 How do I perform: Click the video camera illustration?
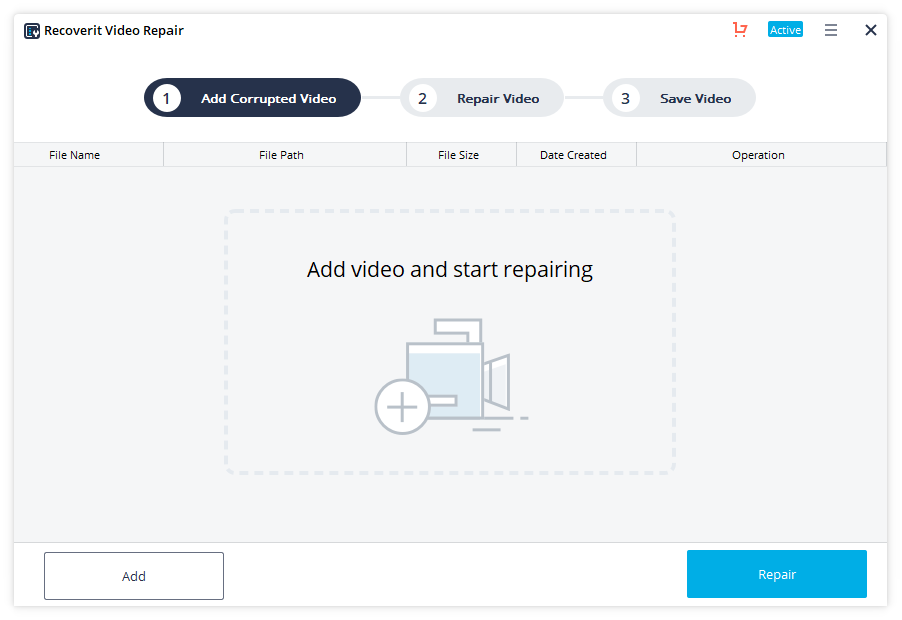tap(465, 375)
